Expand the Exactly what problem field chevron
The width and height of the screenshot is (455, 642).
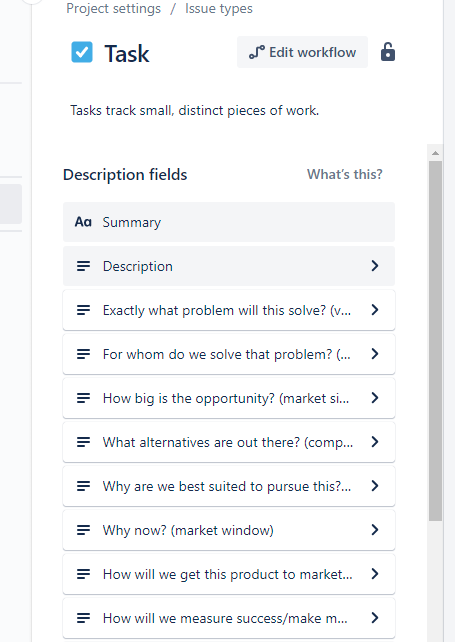click(x=375, y=310)
